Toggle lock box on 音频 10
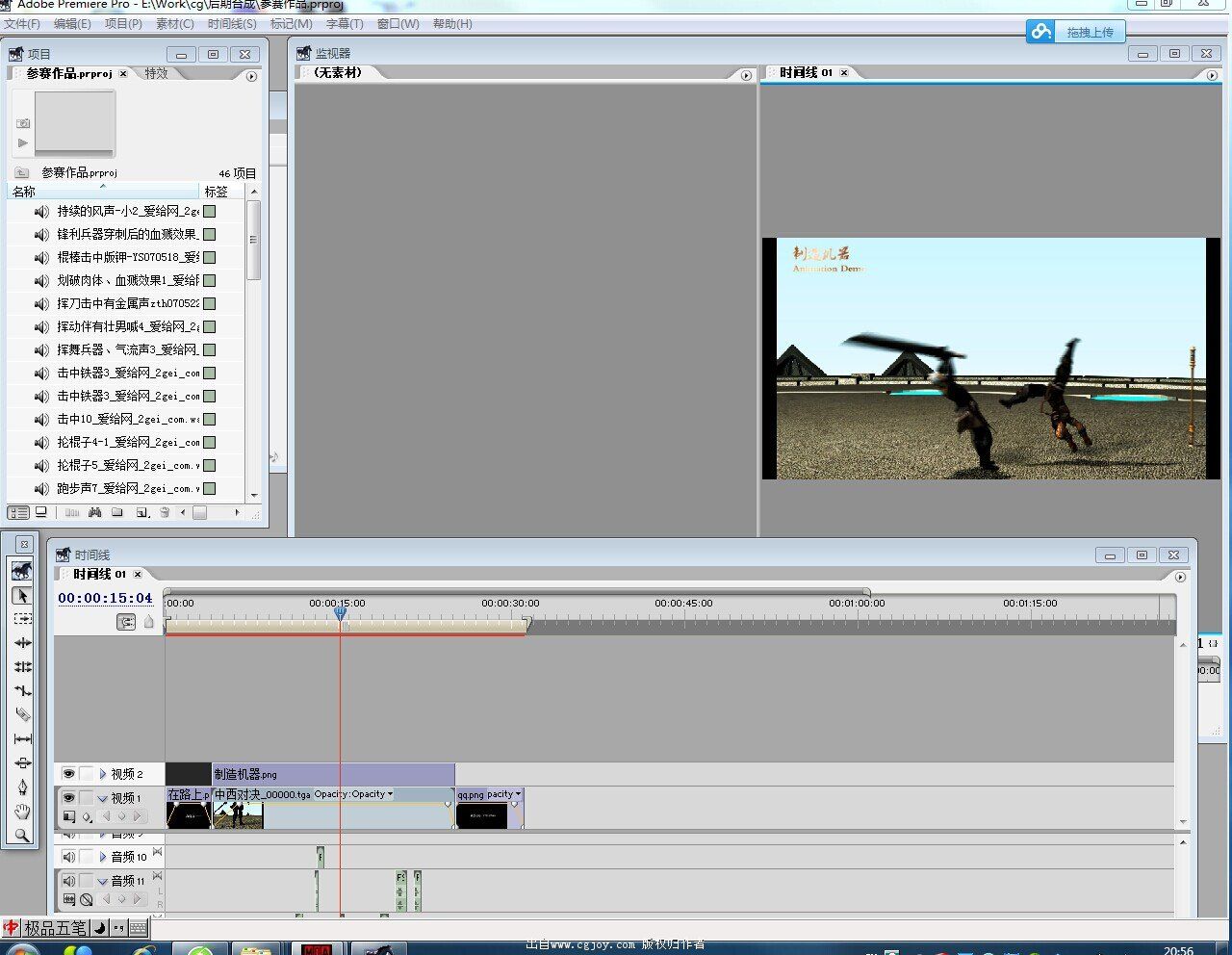Viewport: 1232px width, 955px height. pyautogui.click(x=87, y=857)
